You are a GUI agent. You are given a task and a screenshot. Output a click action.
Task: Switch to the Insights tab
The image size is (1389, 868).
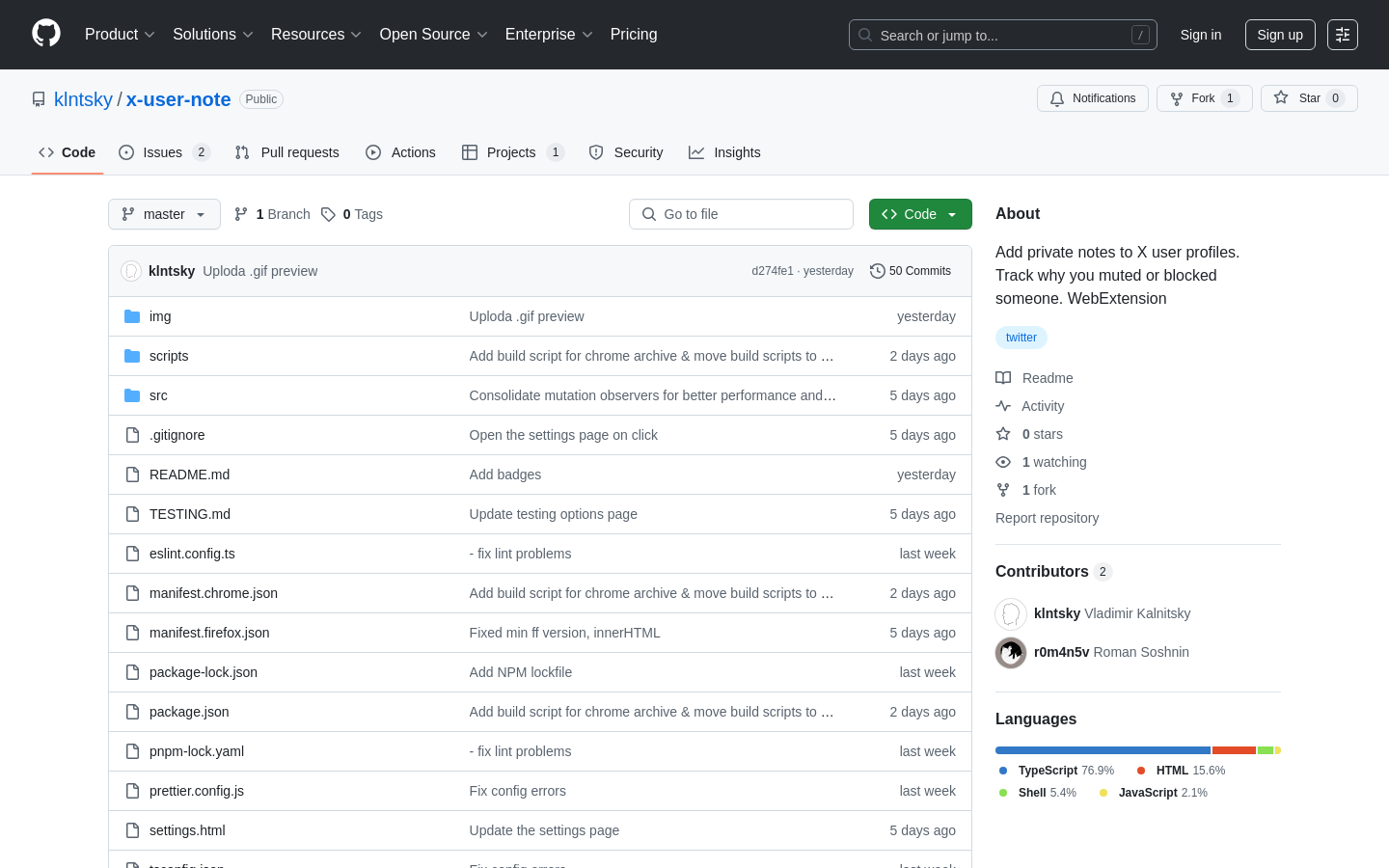click(725, 152)
